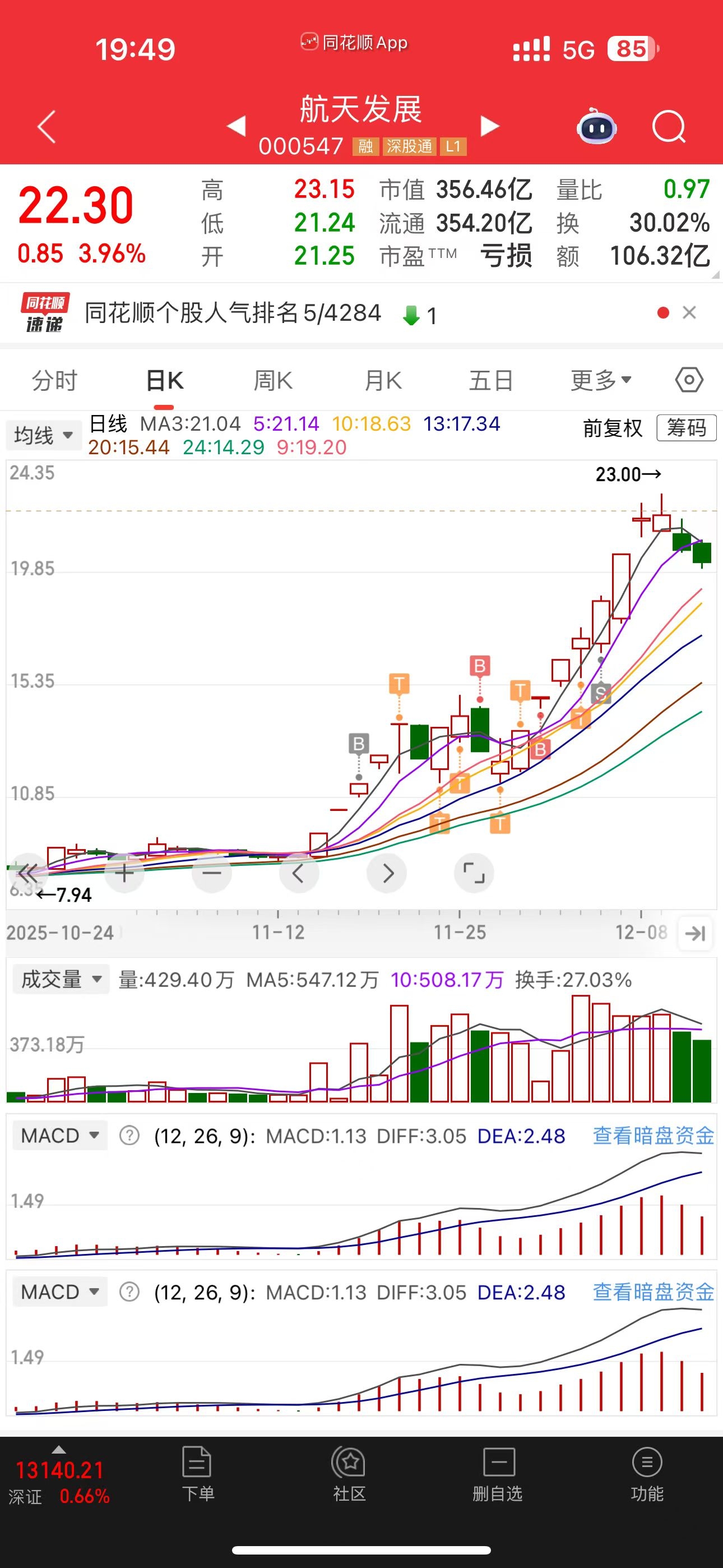723x1568 pixels.
Task: Close the popularity ranking banner
Action: 689,313
